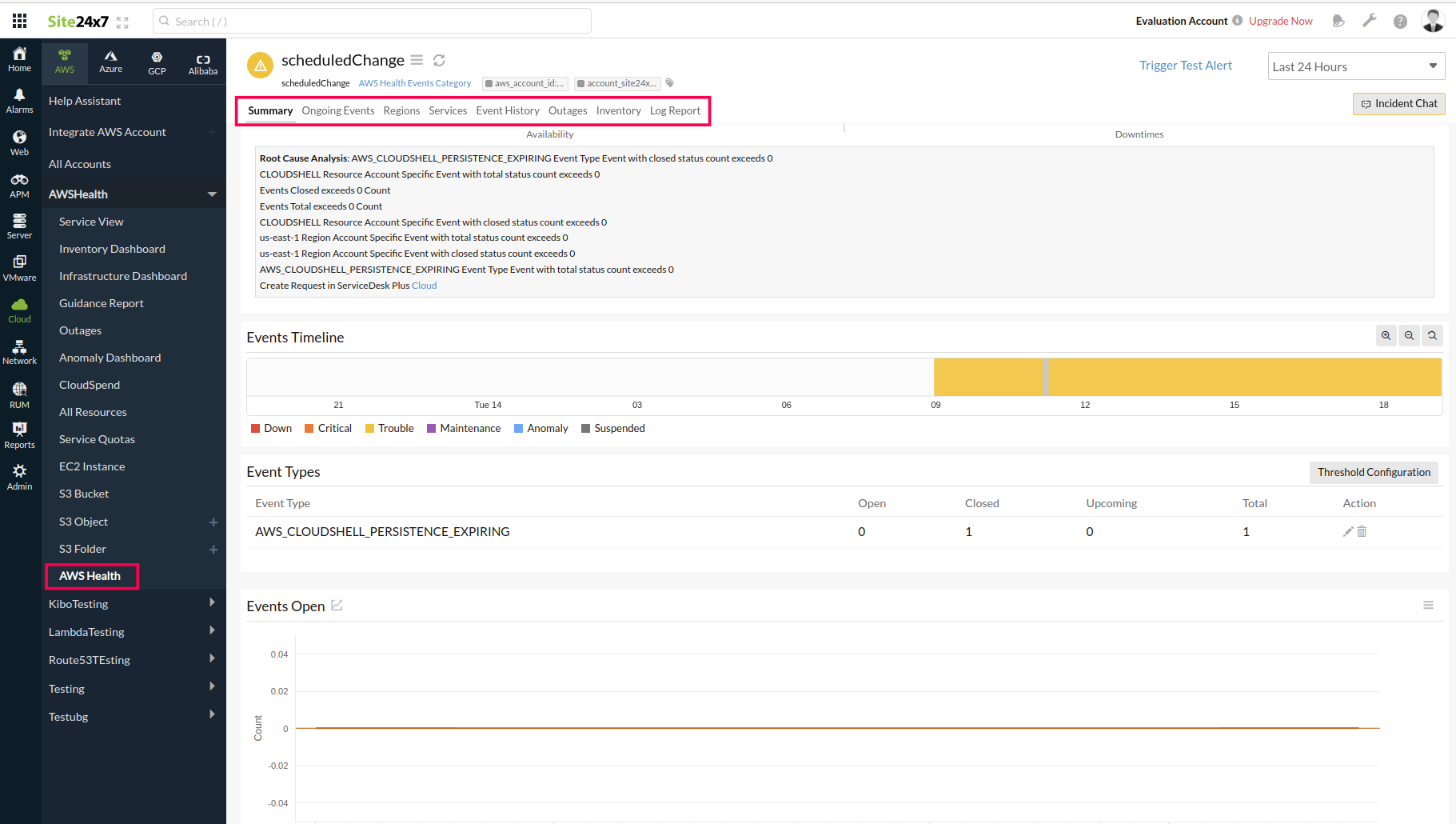The height and width of the screenshot is (824, 1456).
Task: Open the Last 24 Hours time range dropdown
Action: [1355, 66]
